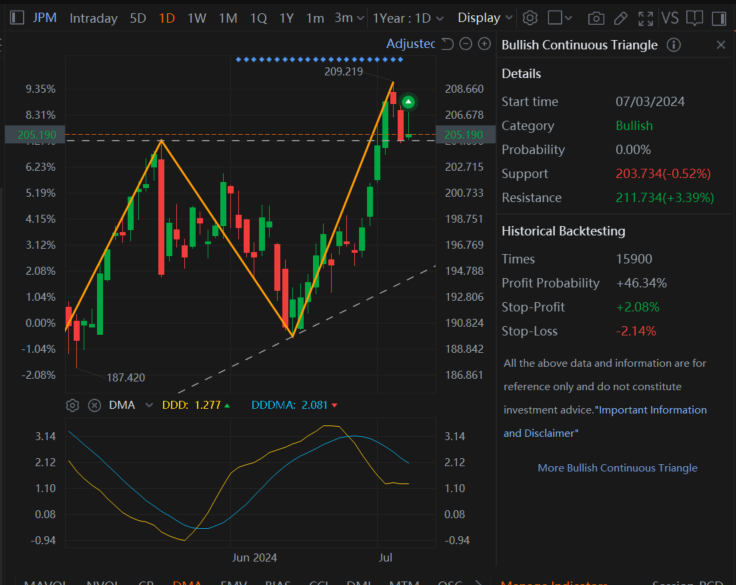Screen dimensions: 736x585
Task: Click the Details heading
Action: (521, 74)
